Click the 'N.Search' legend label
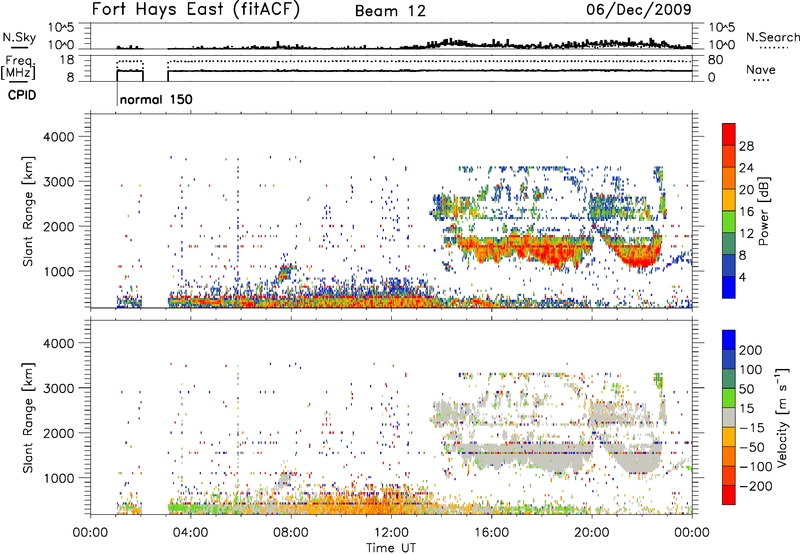Screen dimensions: 800x554 click(x=772, y=37)
